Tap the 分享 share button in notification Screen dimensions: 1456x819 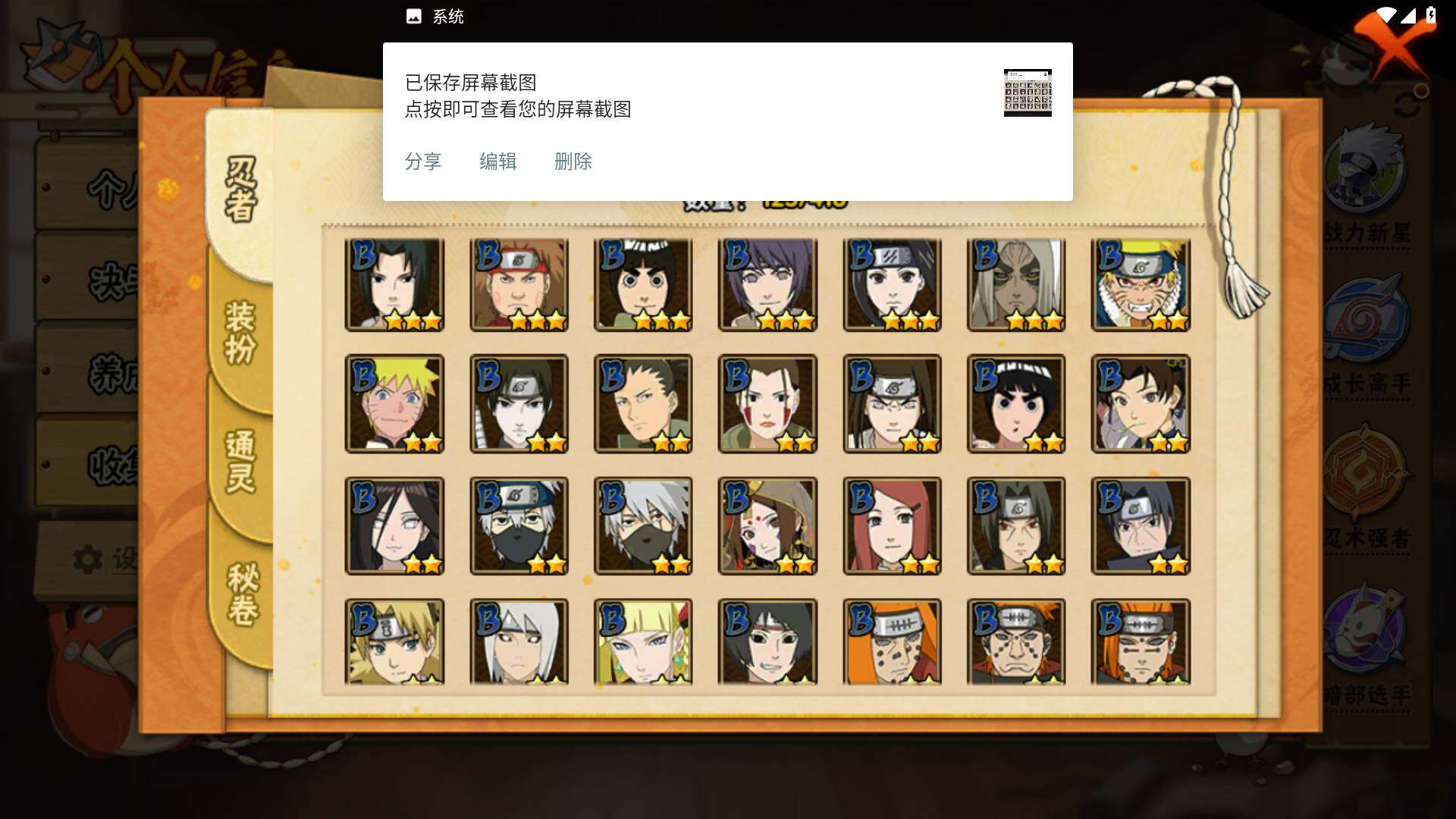(x=422, y=162)
